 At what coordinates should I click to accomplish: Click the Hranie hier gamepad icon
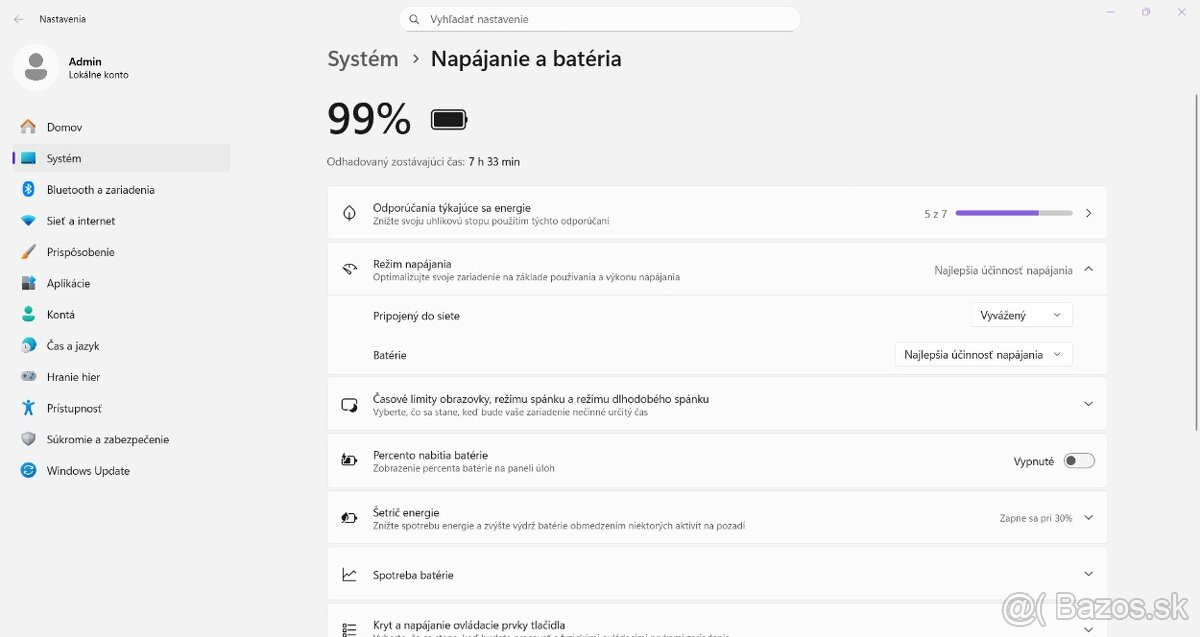[27, 376]
